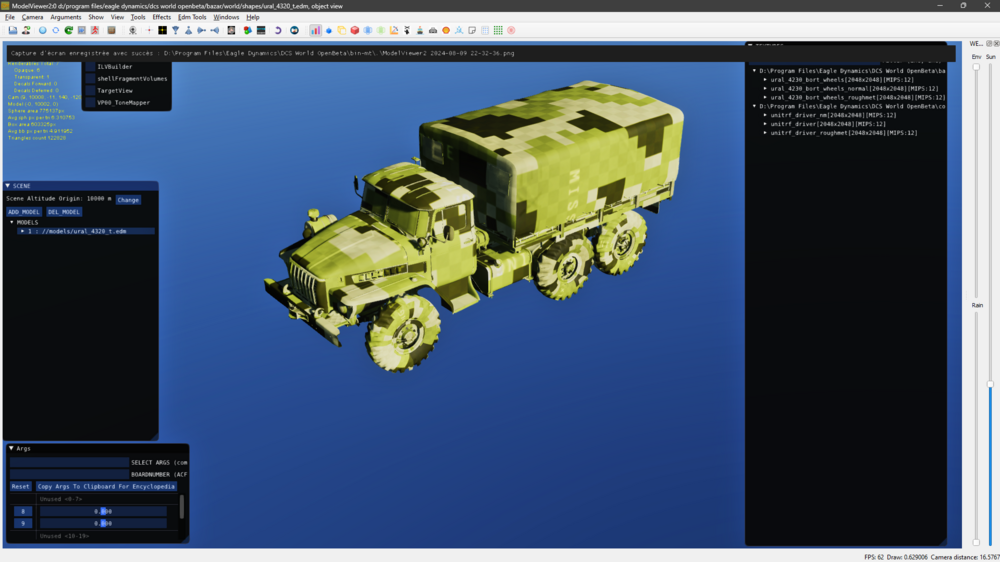Click Copy Args To Clipboard For Encyclopedia
This screenshot has height=562, width=1000.
[x=106, y=486]
